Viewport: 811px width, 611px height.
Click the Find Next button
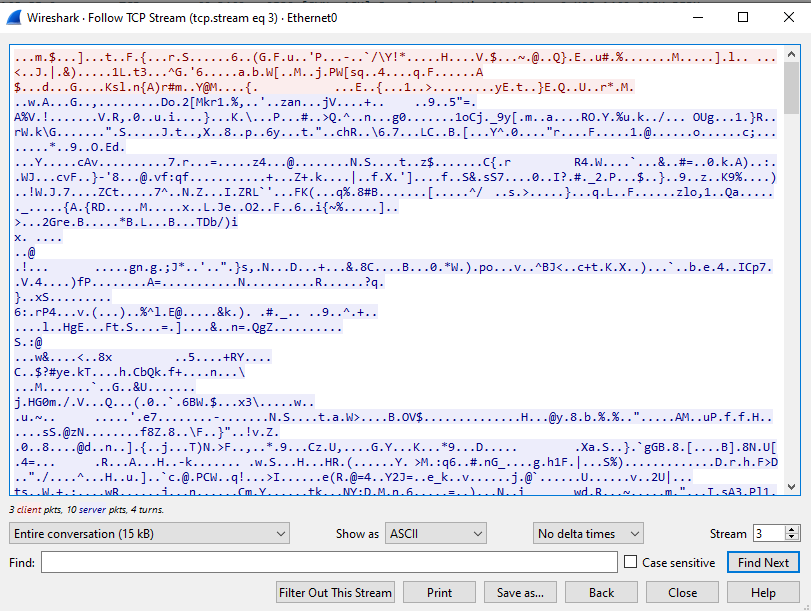click(x=763, y=563)
